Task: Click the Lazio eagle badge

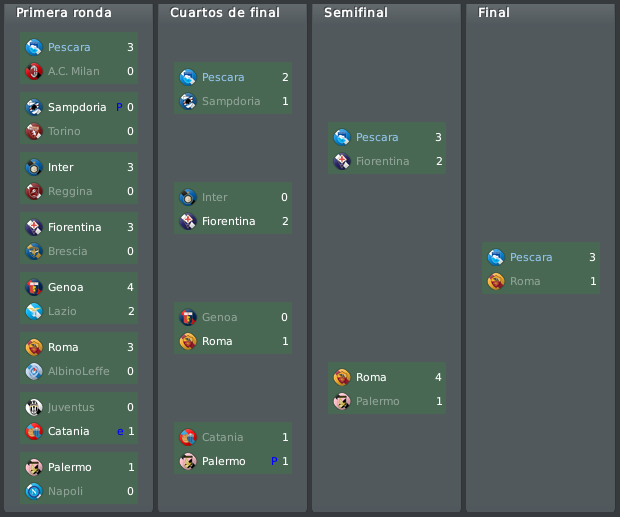Action: (34, 311)
